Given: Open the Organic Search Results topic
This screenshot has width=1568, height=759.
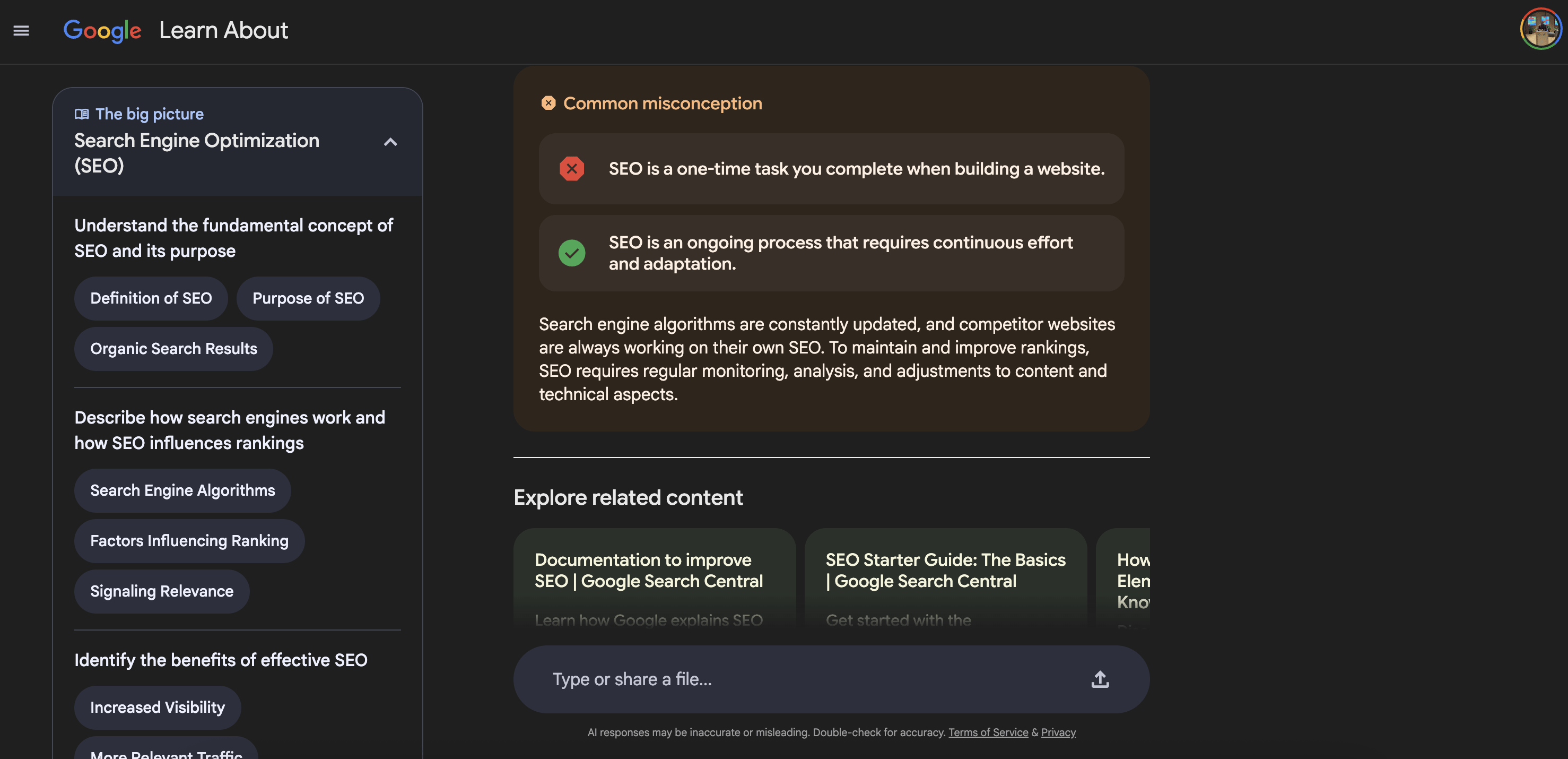Looking at the screenshot, I should point(173,349).
